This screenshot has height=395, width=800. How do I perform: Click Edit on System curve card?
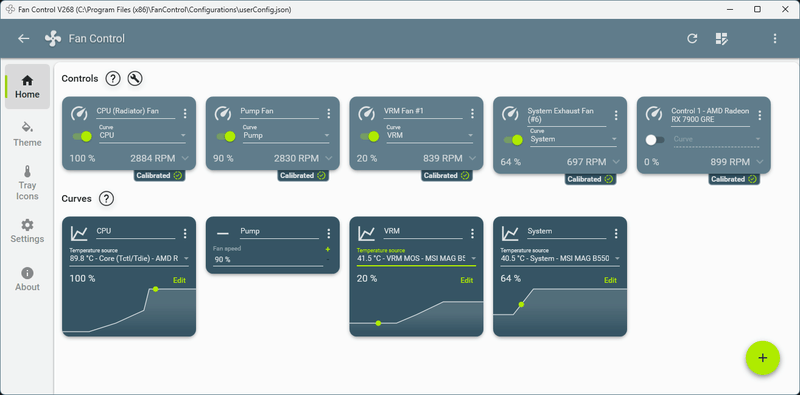tap(610, 280)
